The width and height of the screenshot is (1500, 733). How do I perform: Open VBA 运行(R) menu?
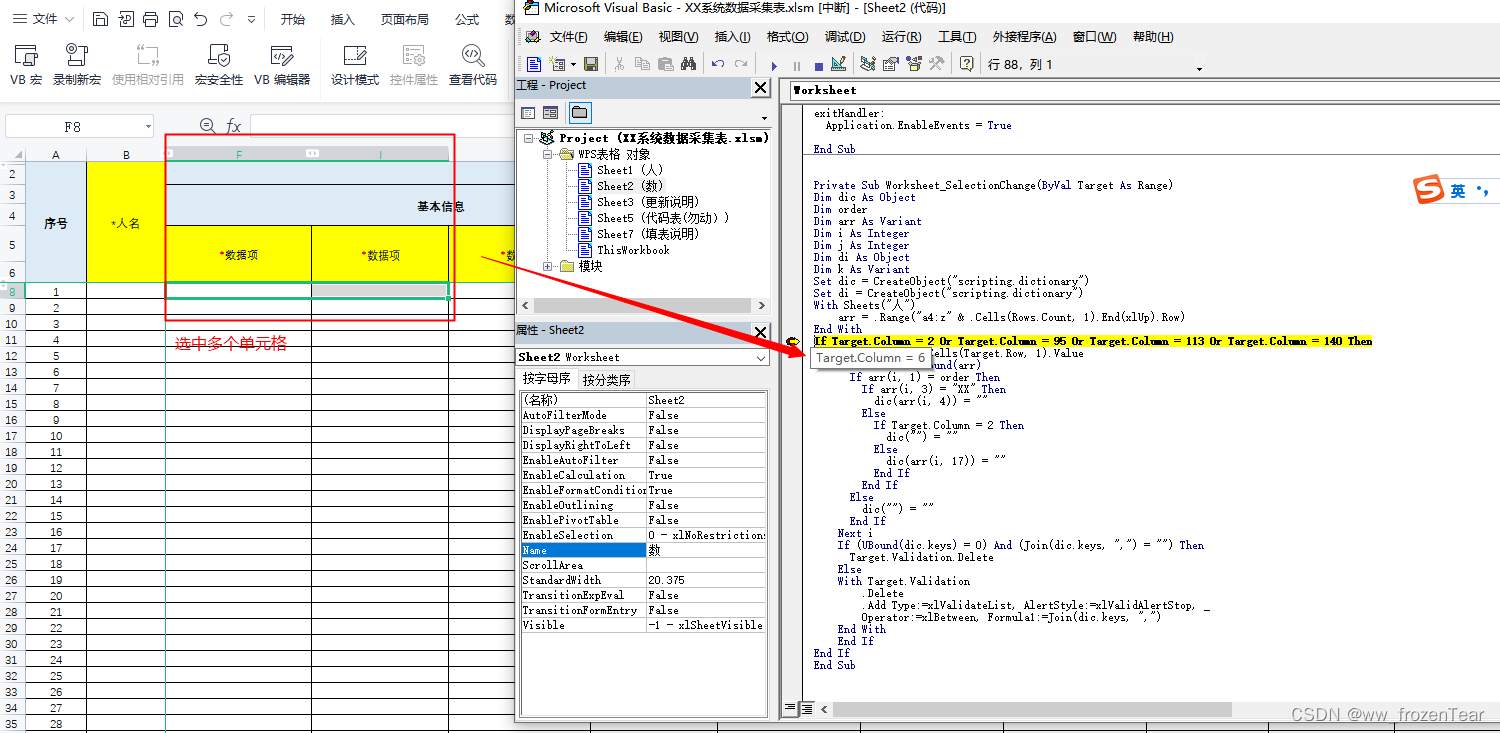[x=901, y=37]
